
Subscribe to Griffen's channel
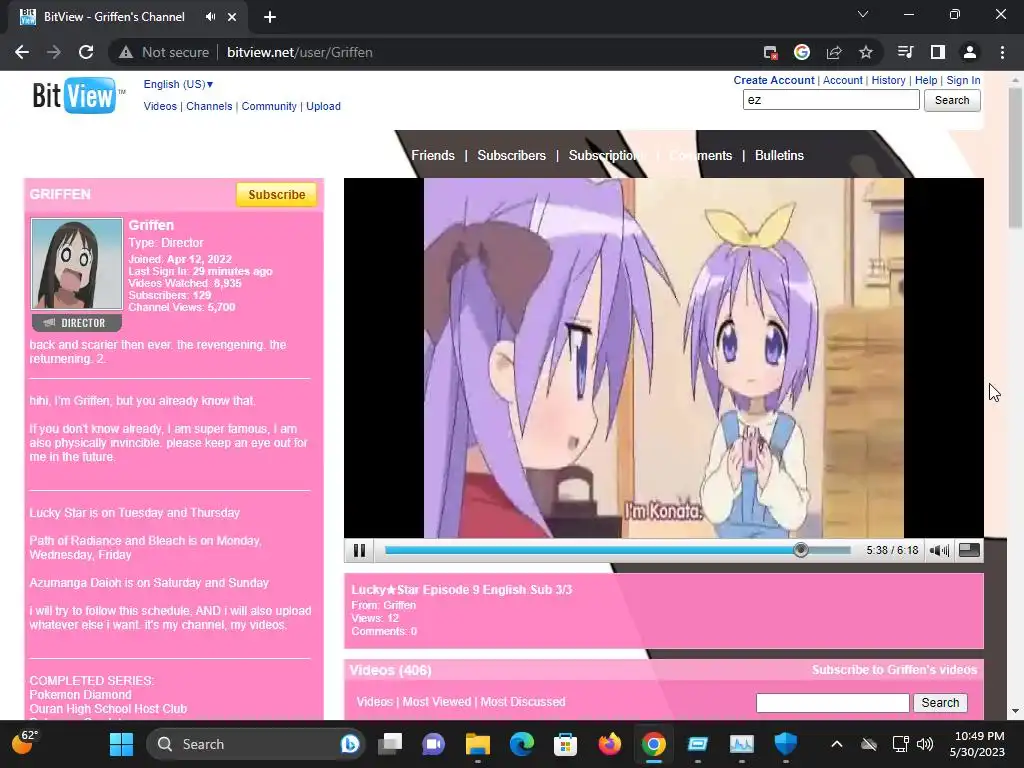276,195
